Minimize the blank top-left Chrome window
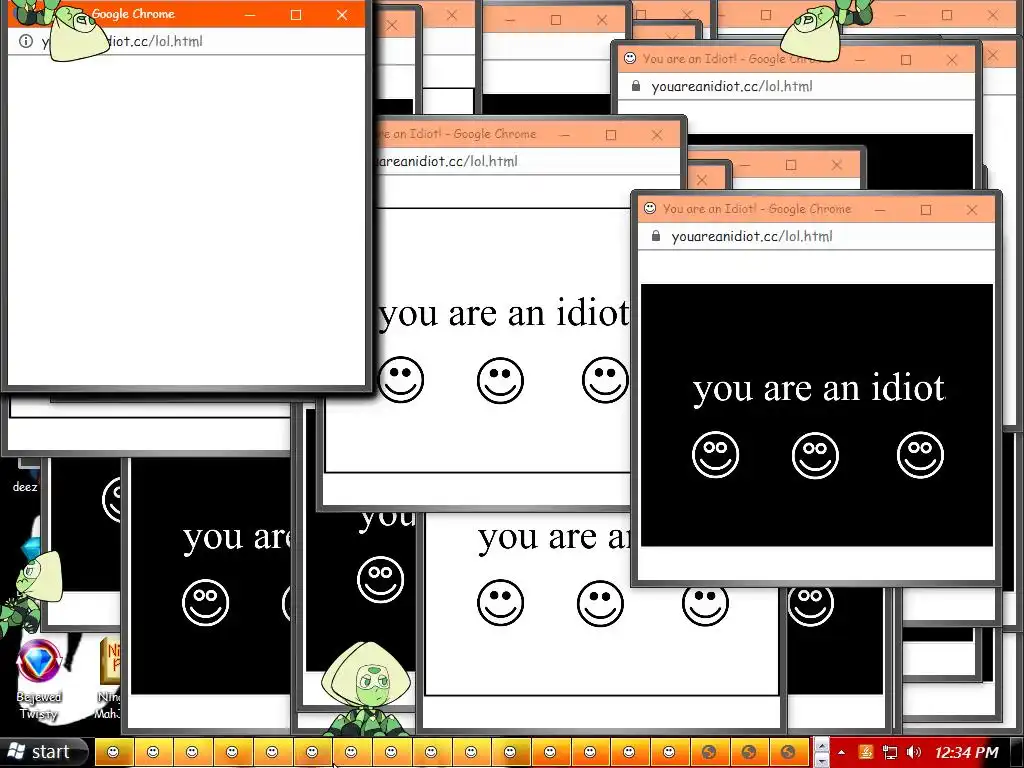Viewport: 1024px width, 768px height. pyautogui.click(x=249, y=14)
